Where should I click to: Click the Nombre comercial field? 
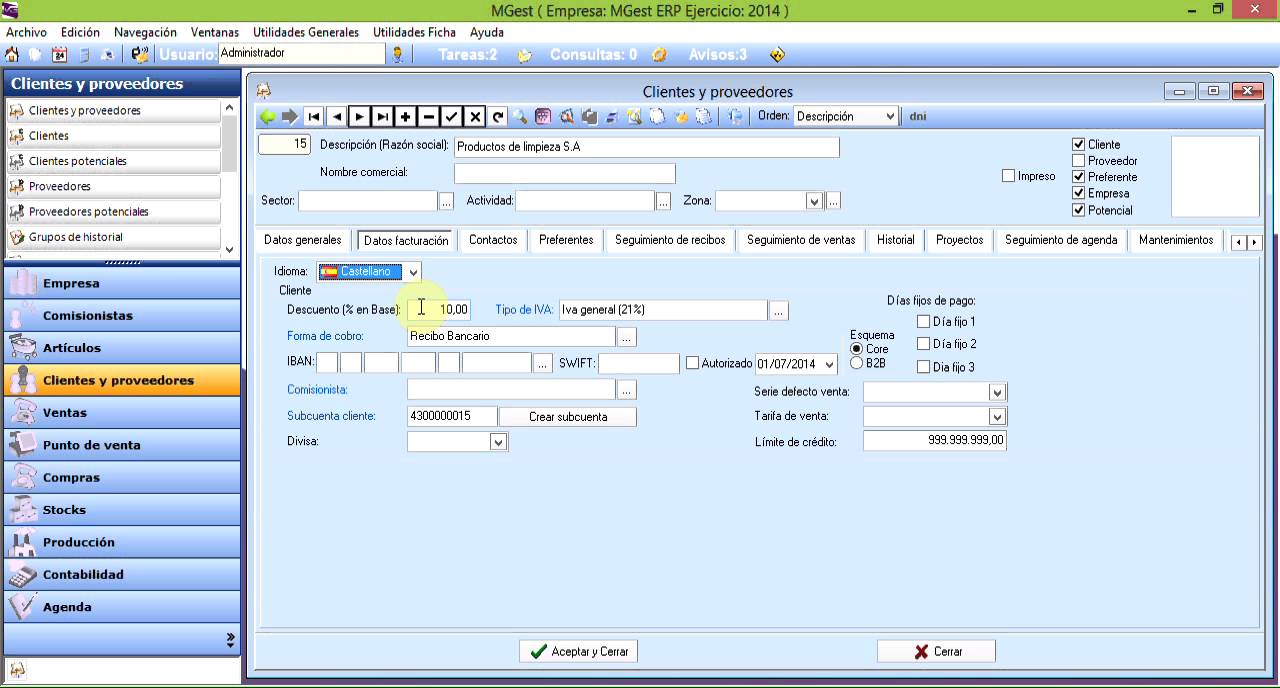(x=565, y=174)
